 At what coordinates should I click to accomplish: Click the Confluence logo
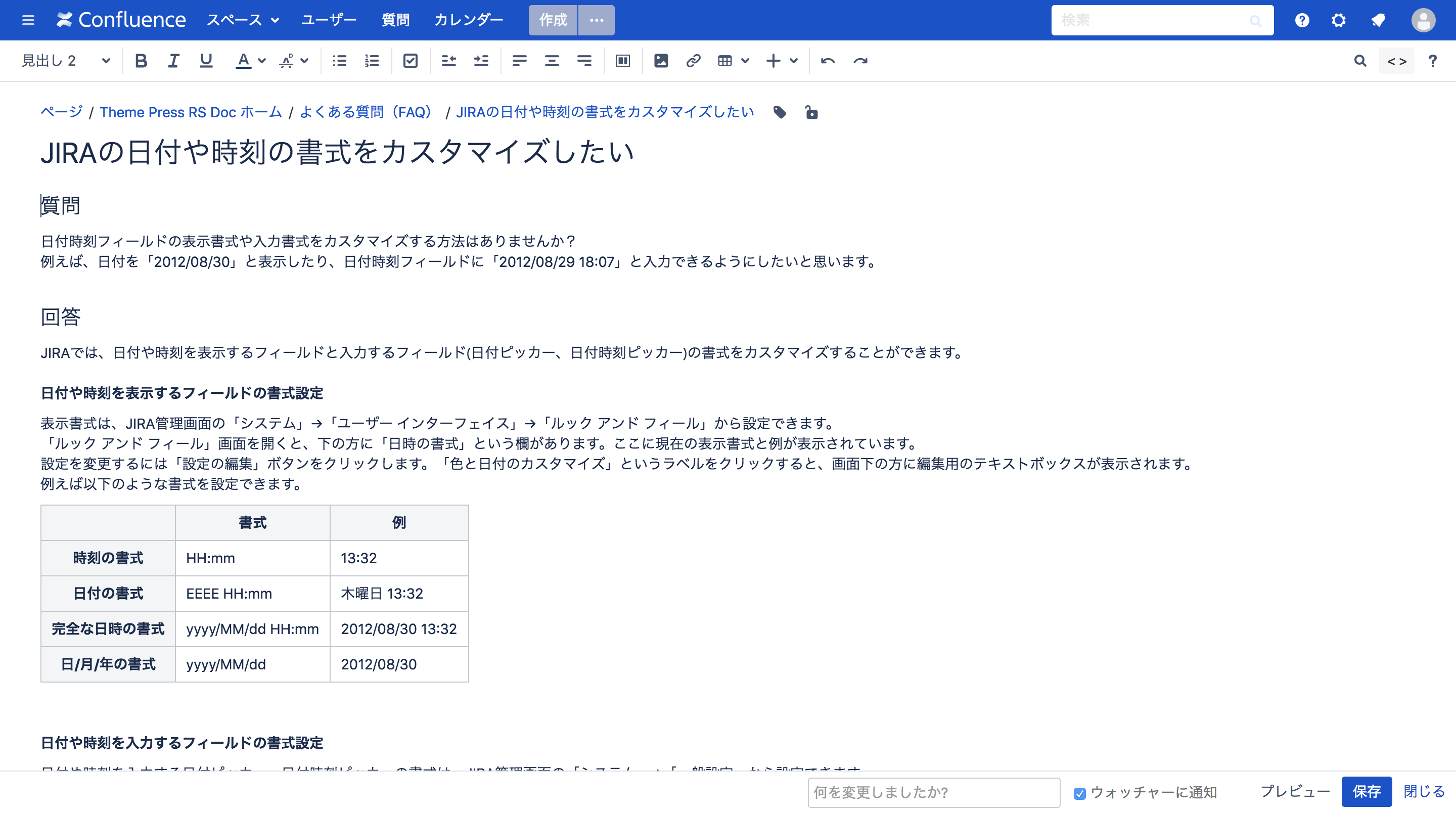tap(121, 20)
